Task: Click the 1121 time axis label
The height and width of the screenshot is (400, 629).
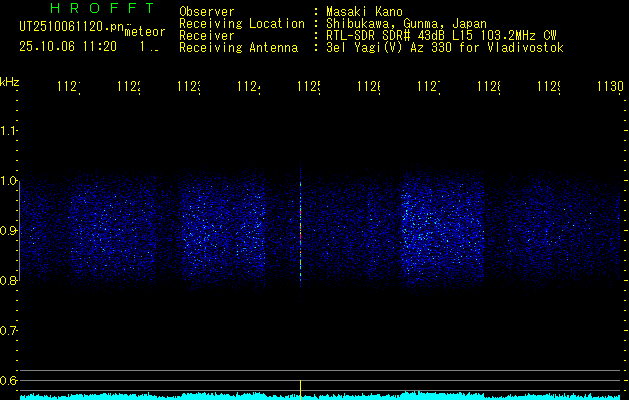Action: tap(69, 86)
